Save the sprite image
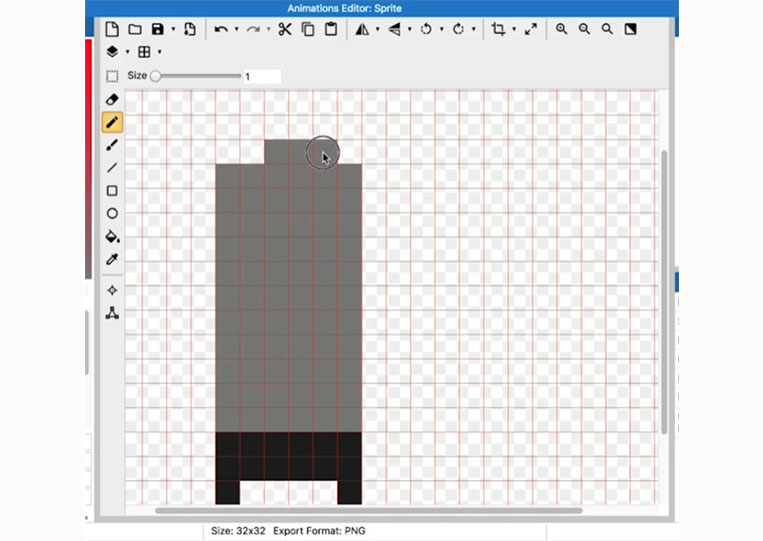The image size is (763, 541). point(158,29)
